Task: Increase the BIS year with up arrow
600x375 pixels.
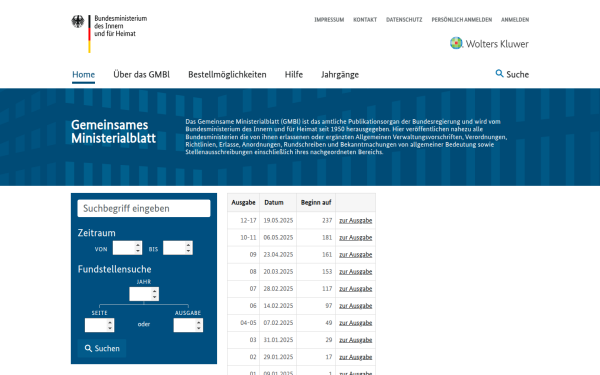Action: (188, 245)
